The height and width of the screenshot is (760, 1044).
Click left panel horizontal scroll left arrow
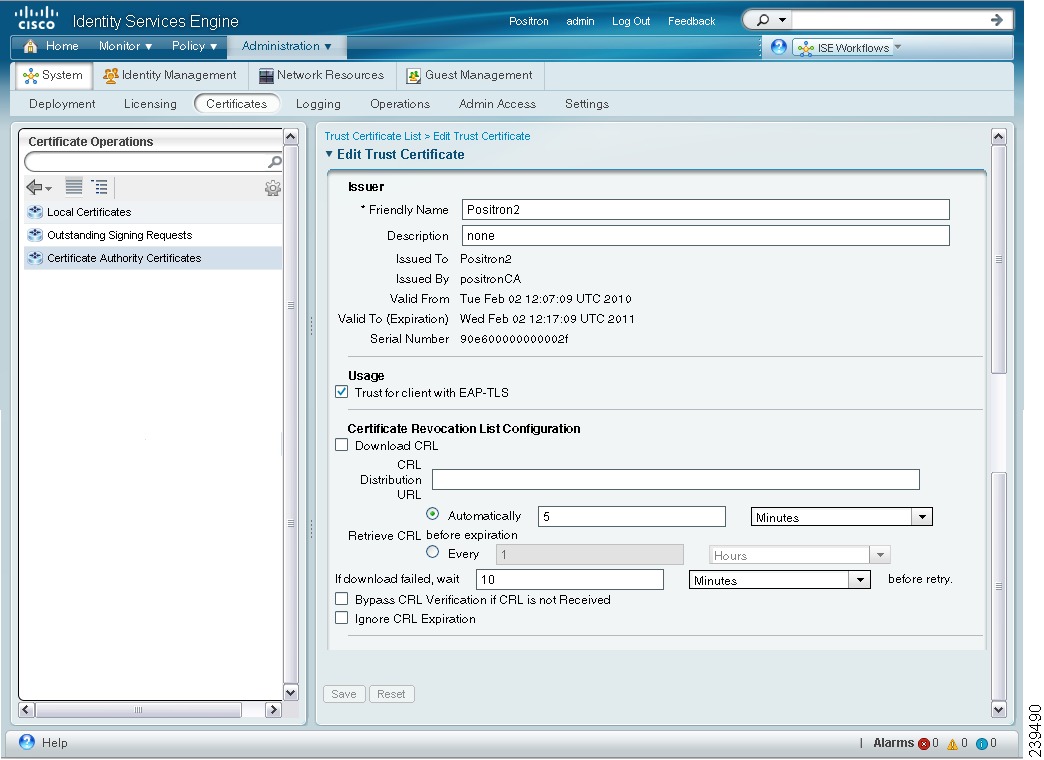click(x=27, y=710)
